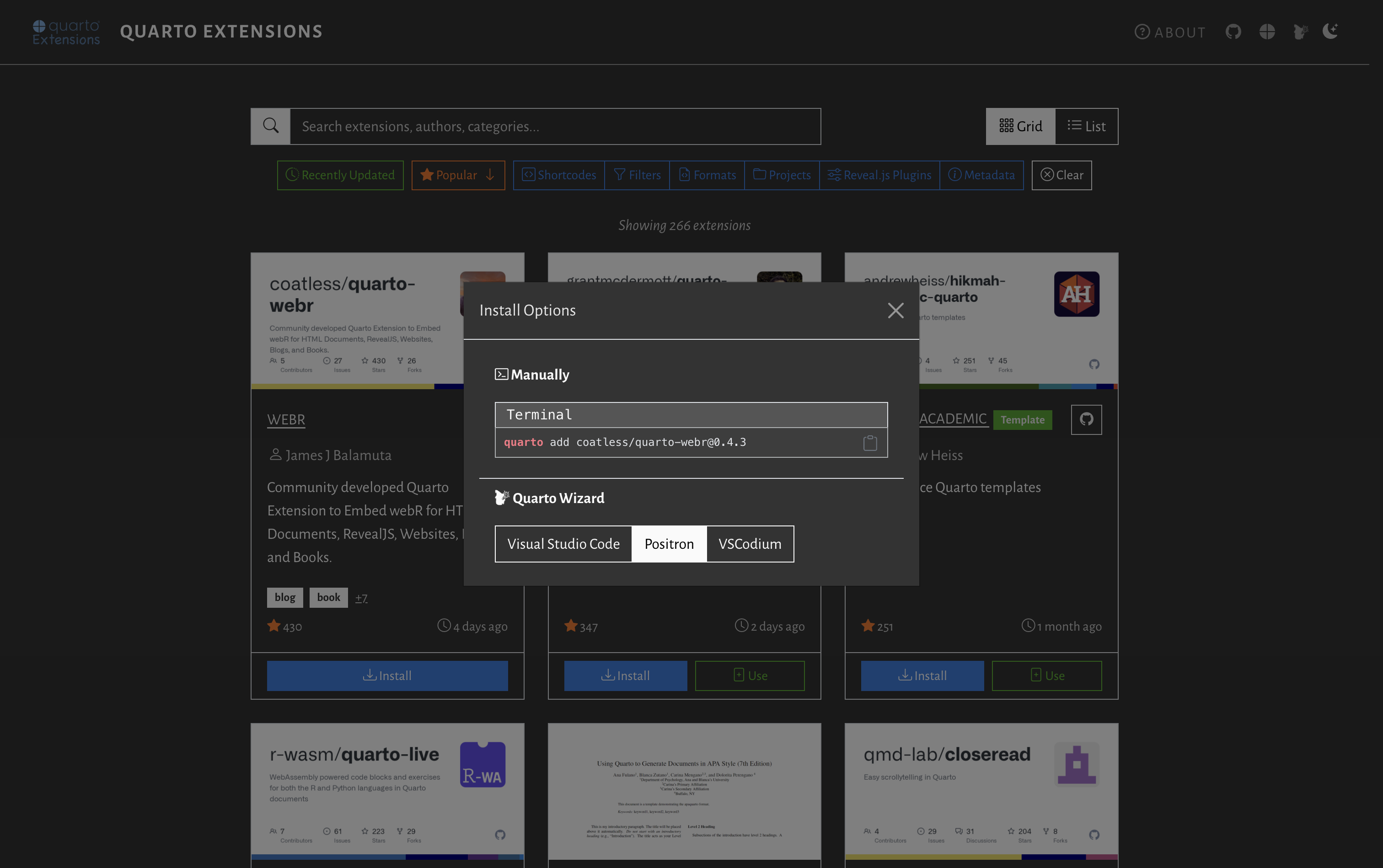Screen dimensions: 1383x868
Task: Toggle the Reveal.js Plugins filter
Action: 879,175
